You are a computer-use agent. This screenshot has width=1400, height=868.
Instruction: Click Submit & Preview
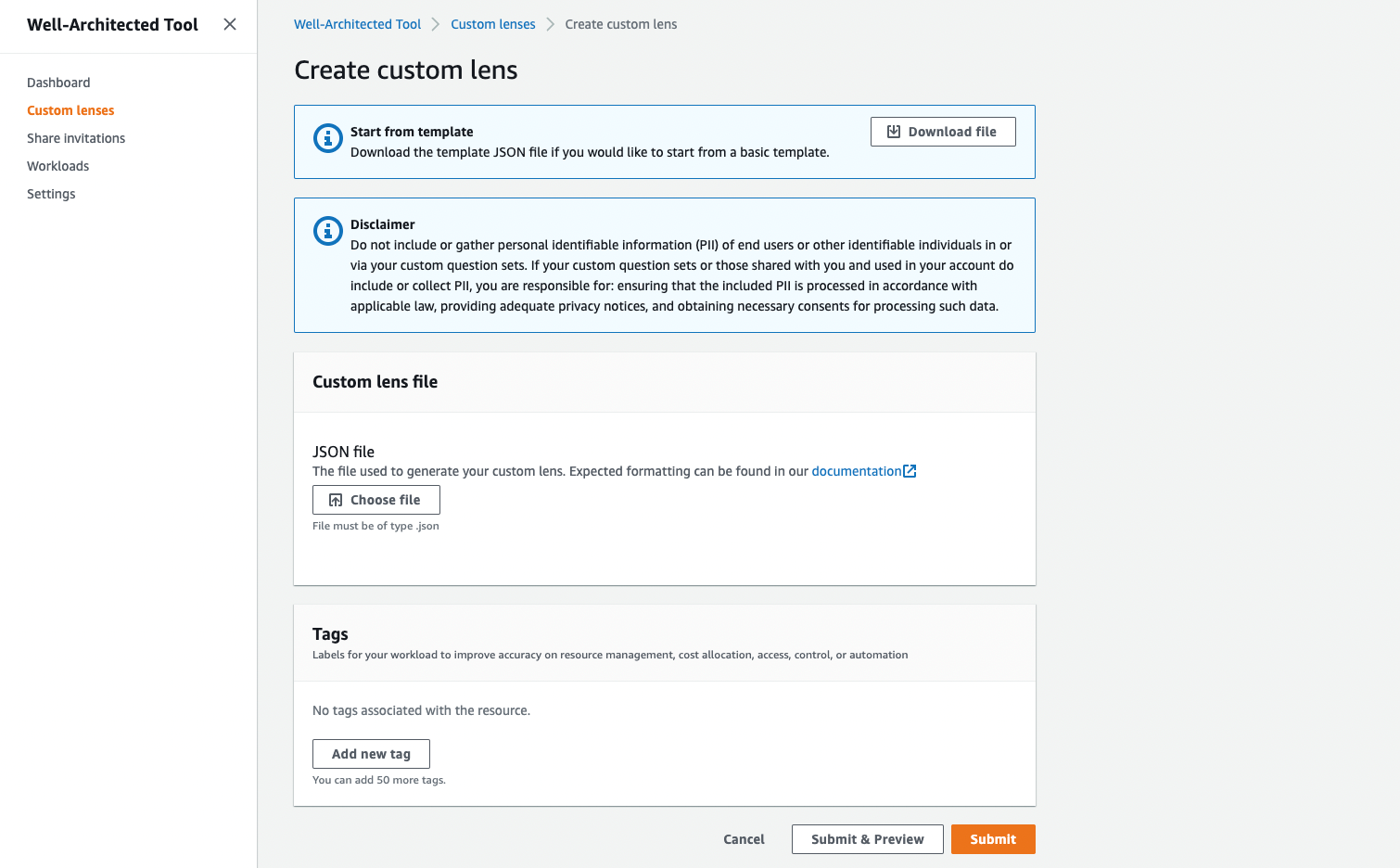867,838
